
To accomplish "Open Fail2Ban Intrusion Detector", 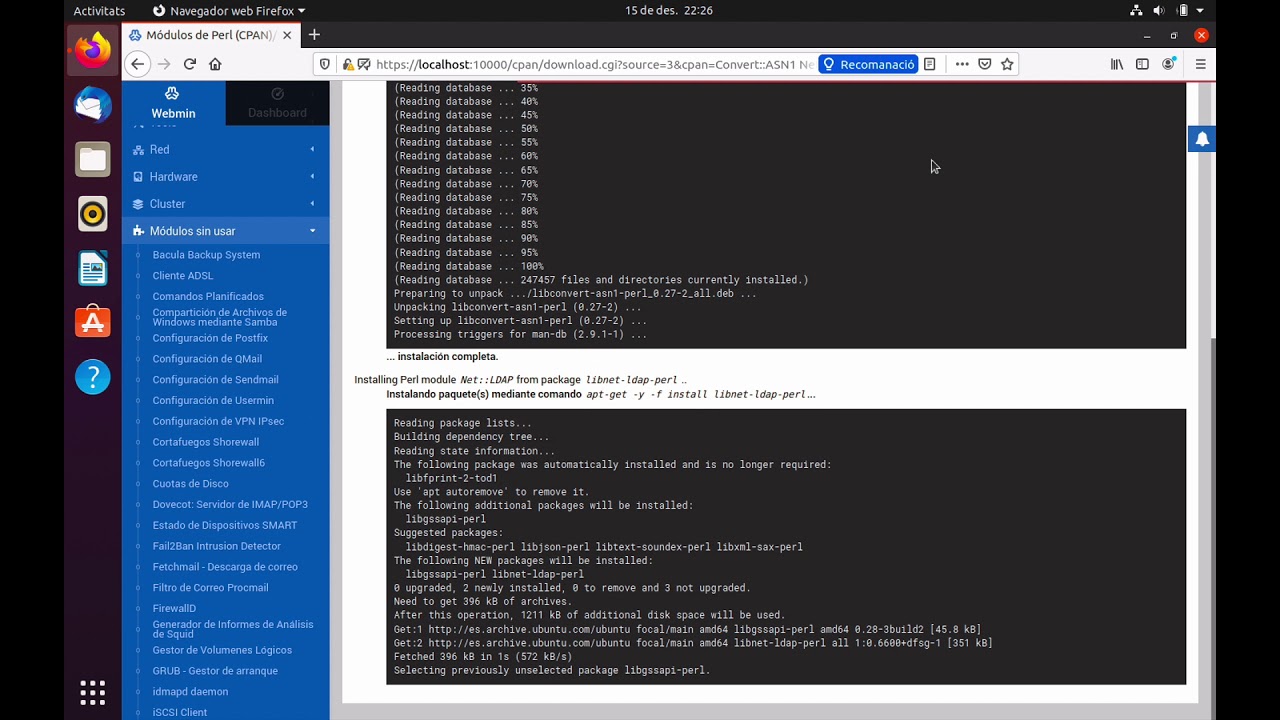I will click(x=216, y=546).
